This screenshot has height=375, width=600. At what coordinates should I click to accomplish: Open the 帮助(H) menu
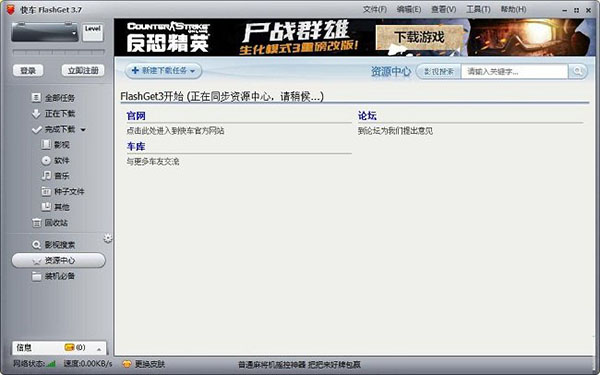pos(514,9)
